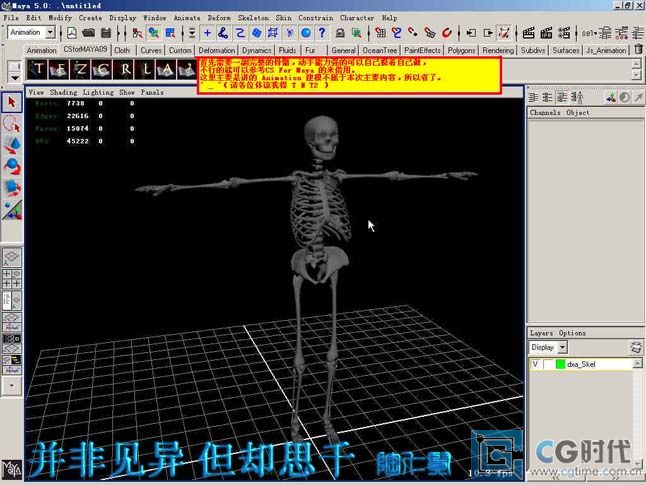Screen dimensions: 646x485
Task: Switch to Deformation shelf tab
Action: pos(217,50)
